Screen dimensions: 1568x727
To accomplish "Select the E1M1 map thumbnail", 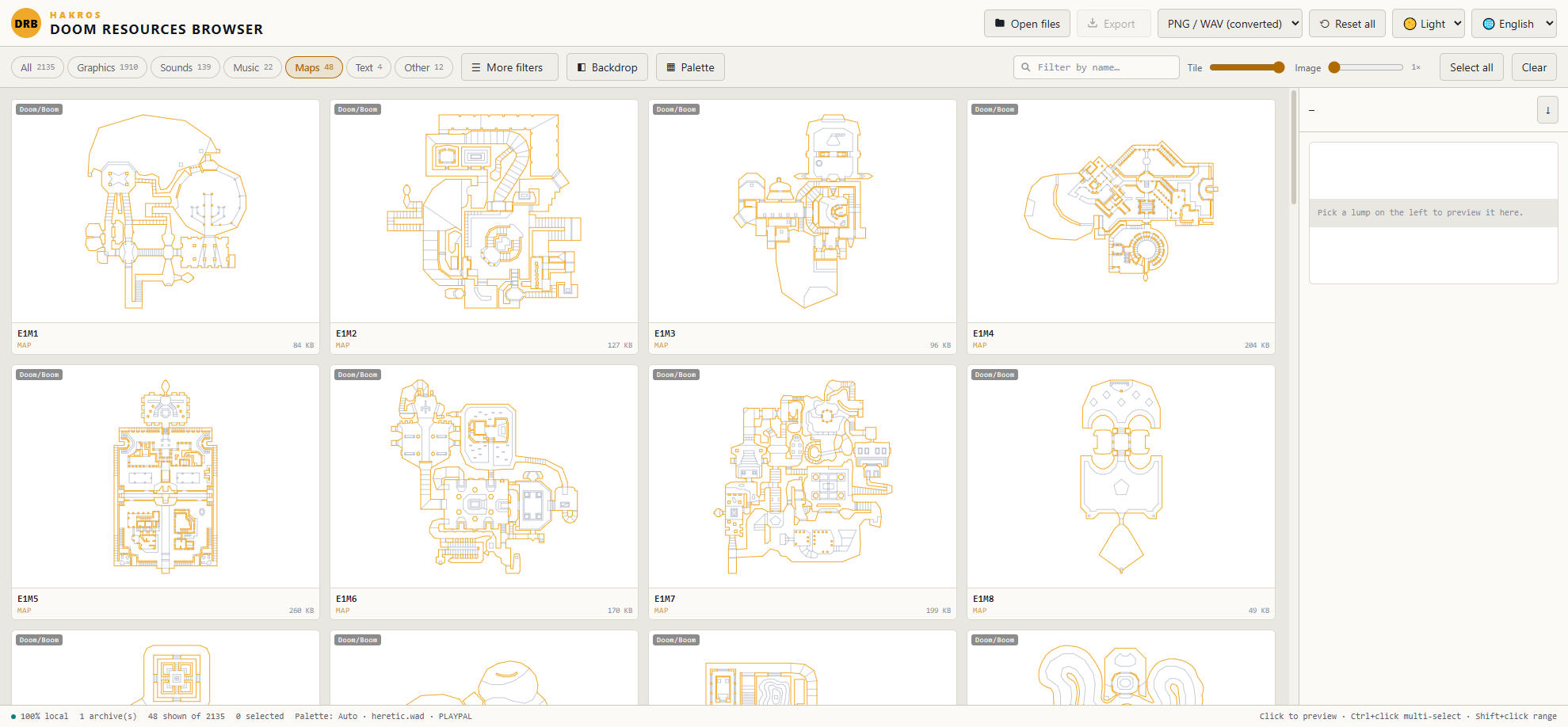I will pos(166,211).
